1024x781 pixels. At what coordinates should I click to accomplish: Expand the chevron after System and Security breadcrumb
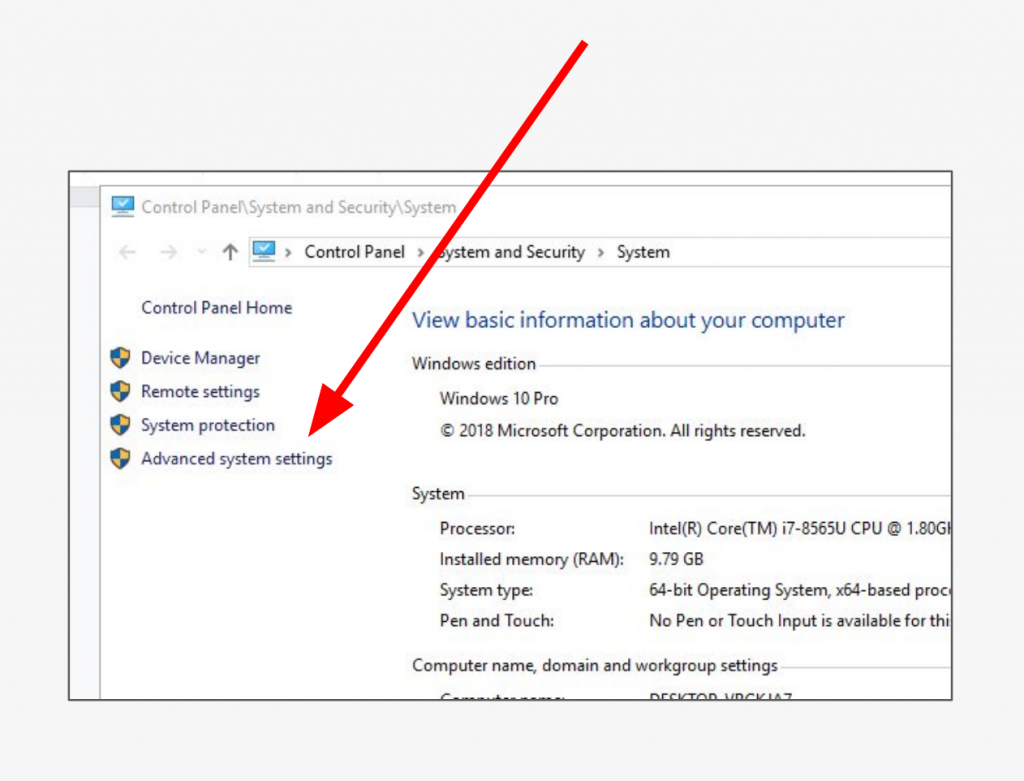pos(601,252)
